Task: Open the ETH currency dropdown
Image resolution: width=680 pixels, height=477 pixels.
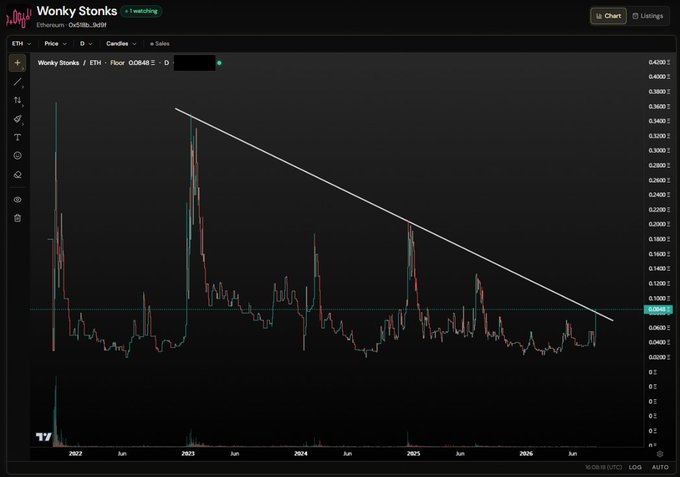Action: pos(21,44)
